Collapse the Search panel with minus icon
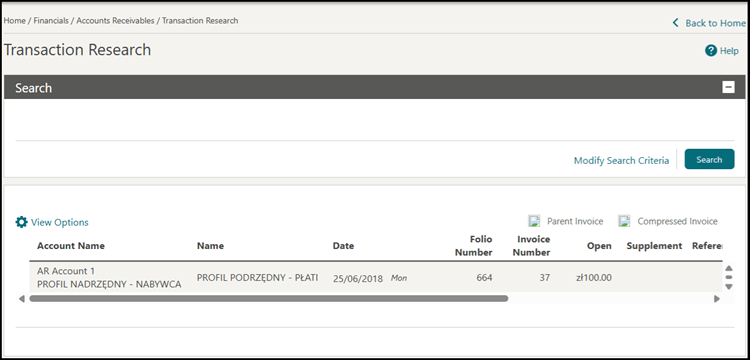 728,87
